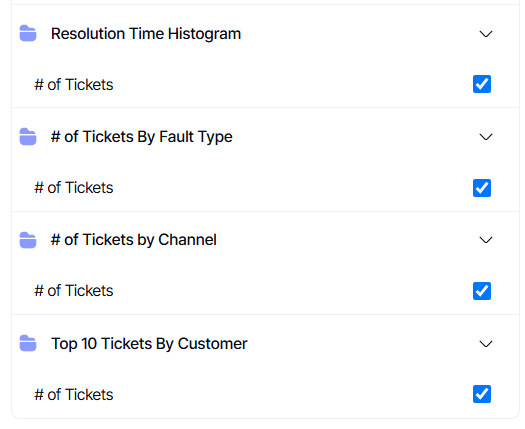Uncheck # of Tickets under Top 10 Customer
The image size is (525, 429).
click(482, 394)
